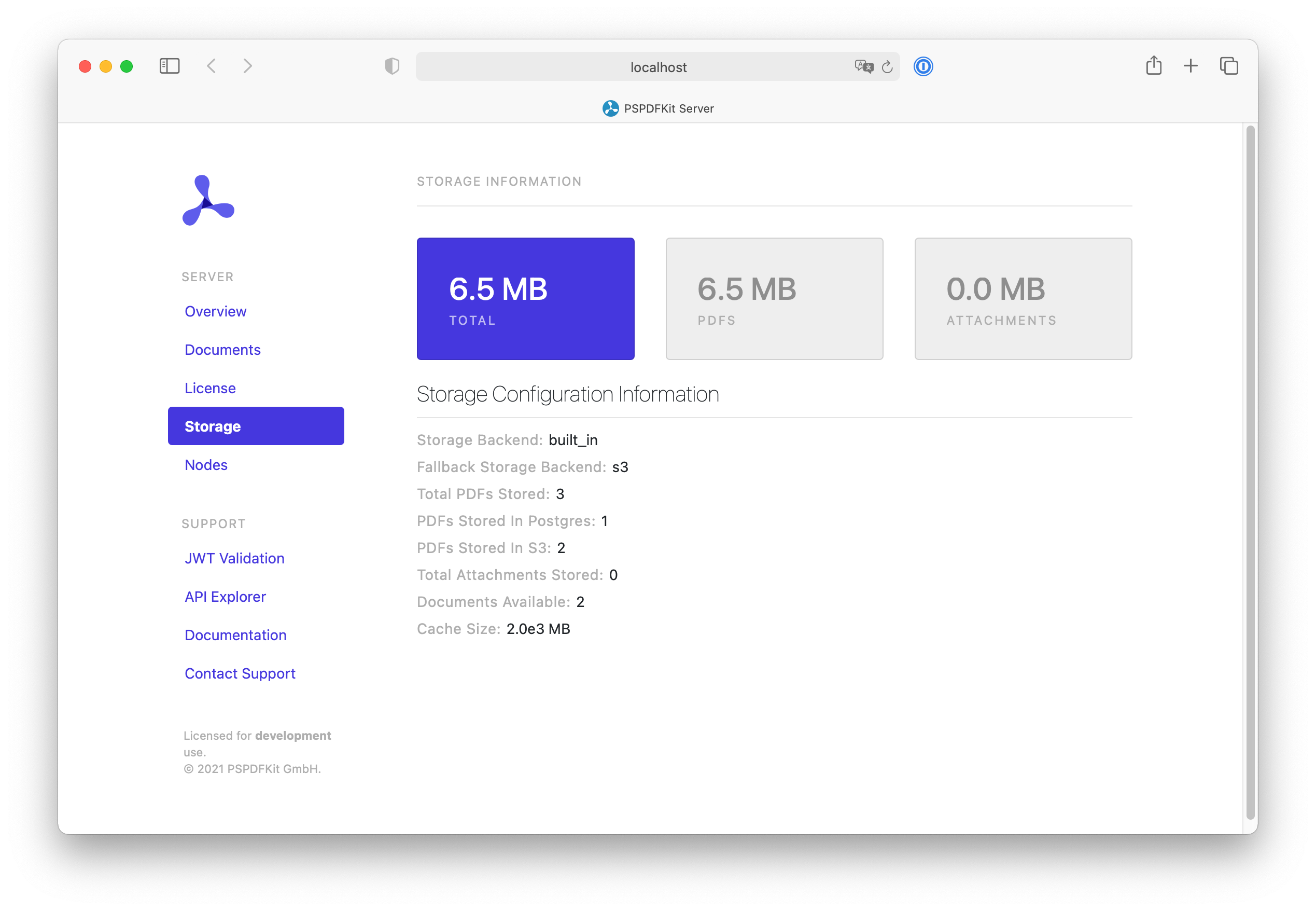Click the address bar showing localhost

pyautogui.click(x=657, y=67)
